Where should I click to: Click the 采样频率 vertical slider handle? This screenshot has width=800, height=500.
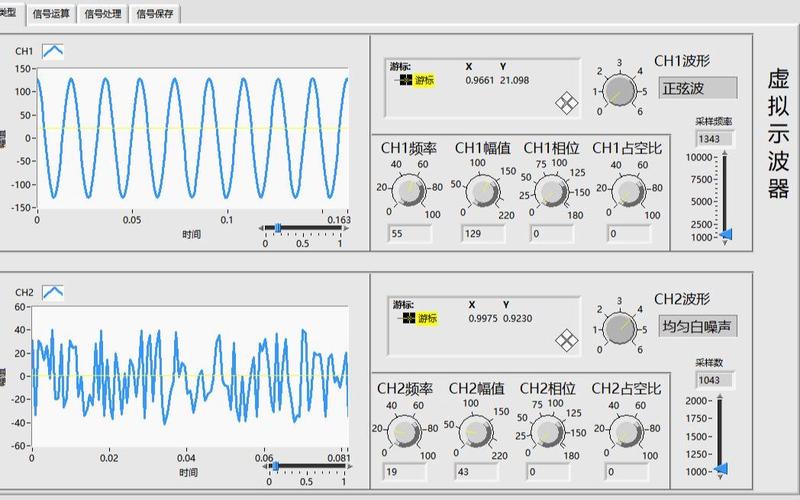click(x=726, y=234)
